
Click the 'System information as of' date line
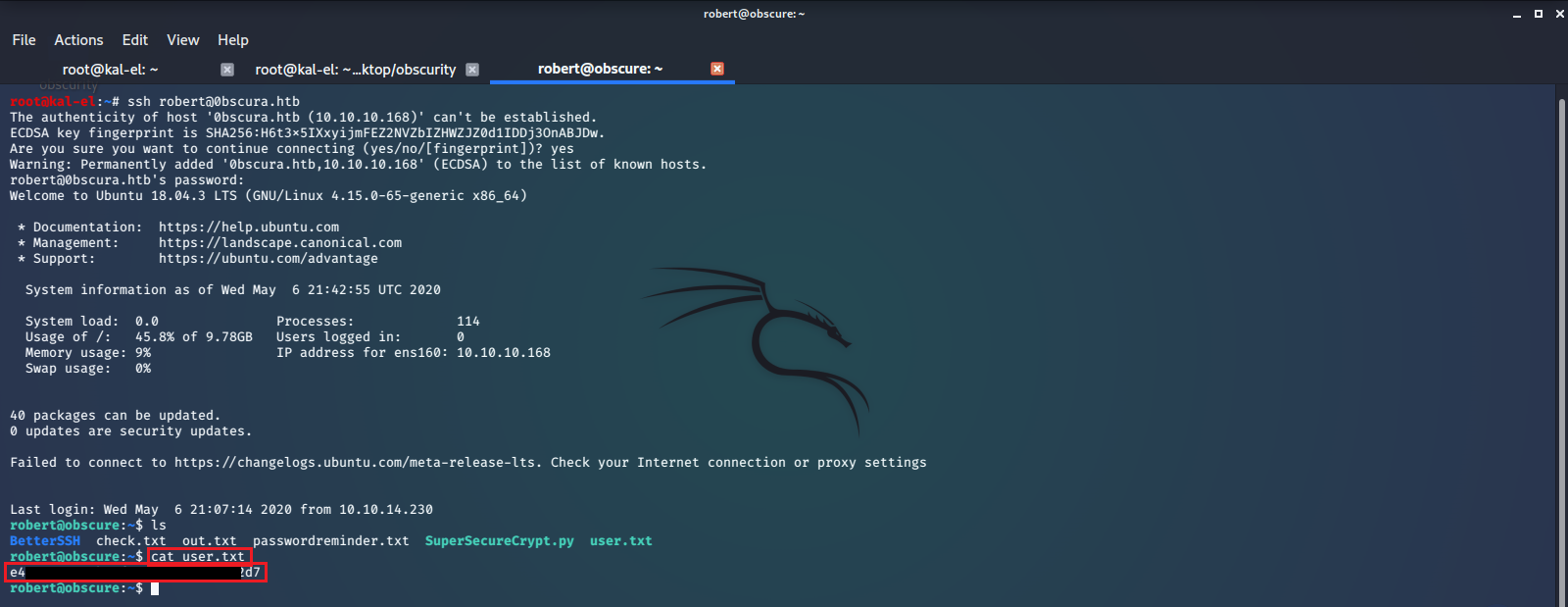[233, 290]
